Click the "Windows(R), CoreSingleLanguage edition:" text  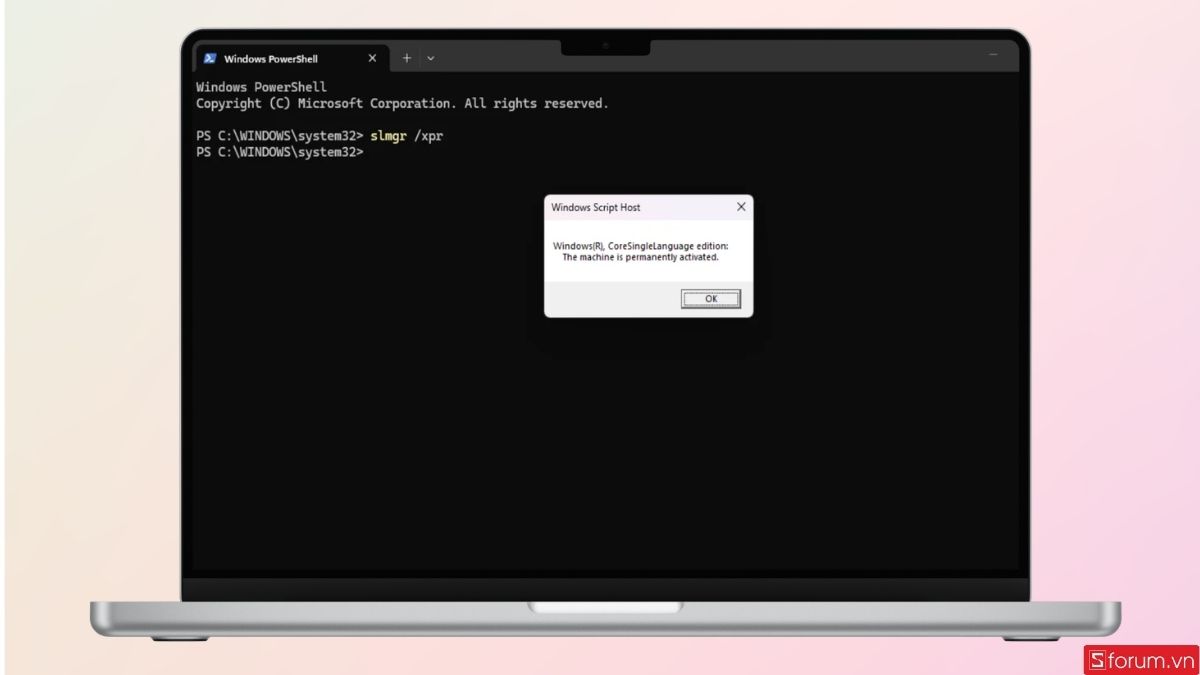coord(641,245)
